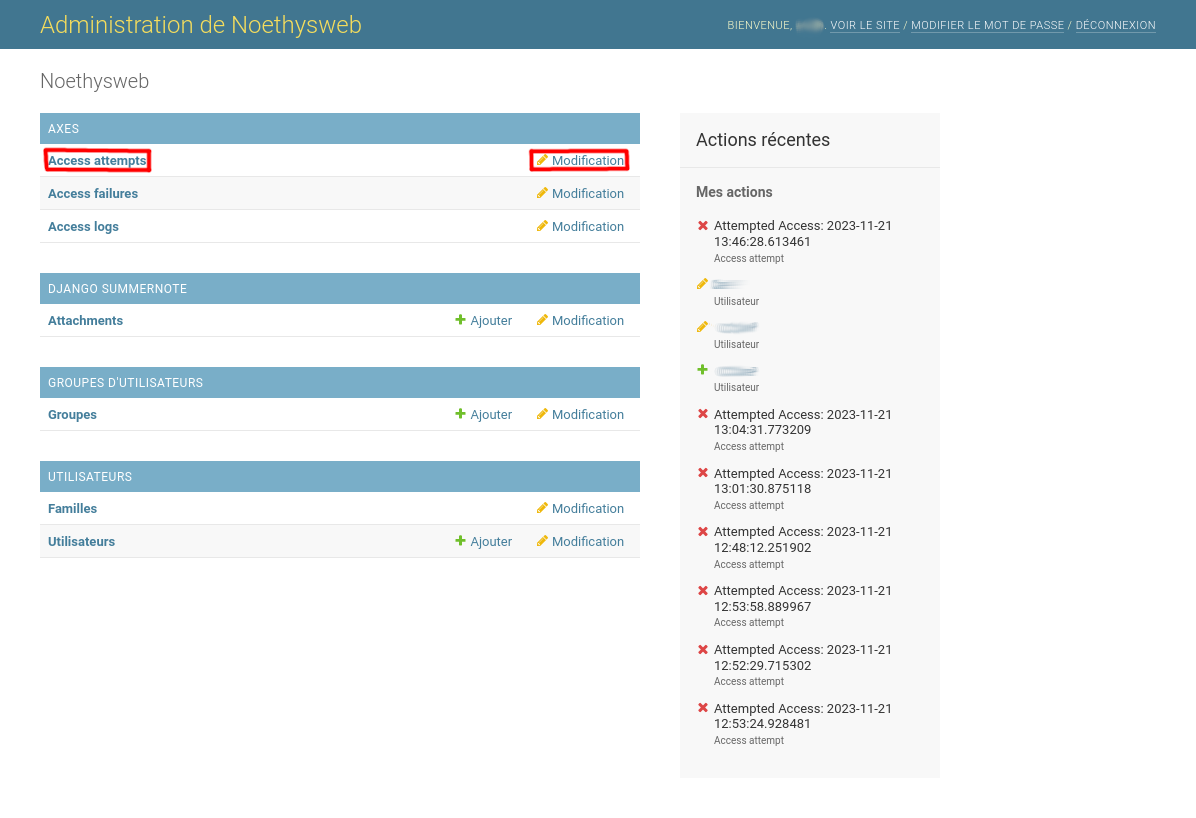Screen dimensions: 1196x818
Task: Open the Access attempts model
Action: [97, 160]
